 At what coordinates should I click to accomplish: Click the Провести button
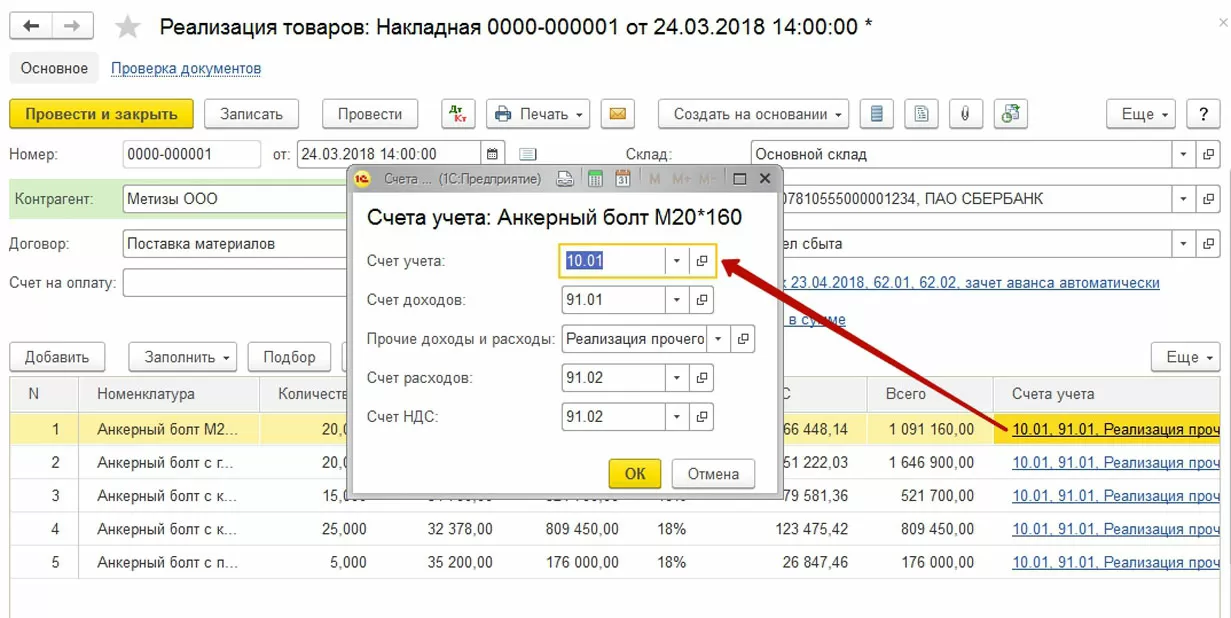369,114
